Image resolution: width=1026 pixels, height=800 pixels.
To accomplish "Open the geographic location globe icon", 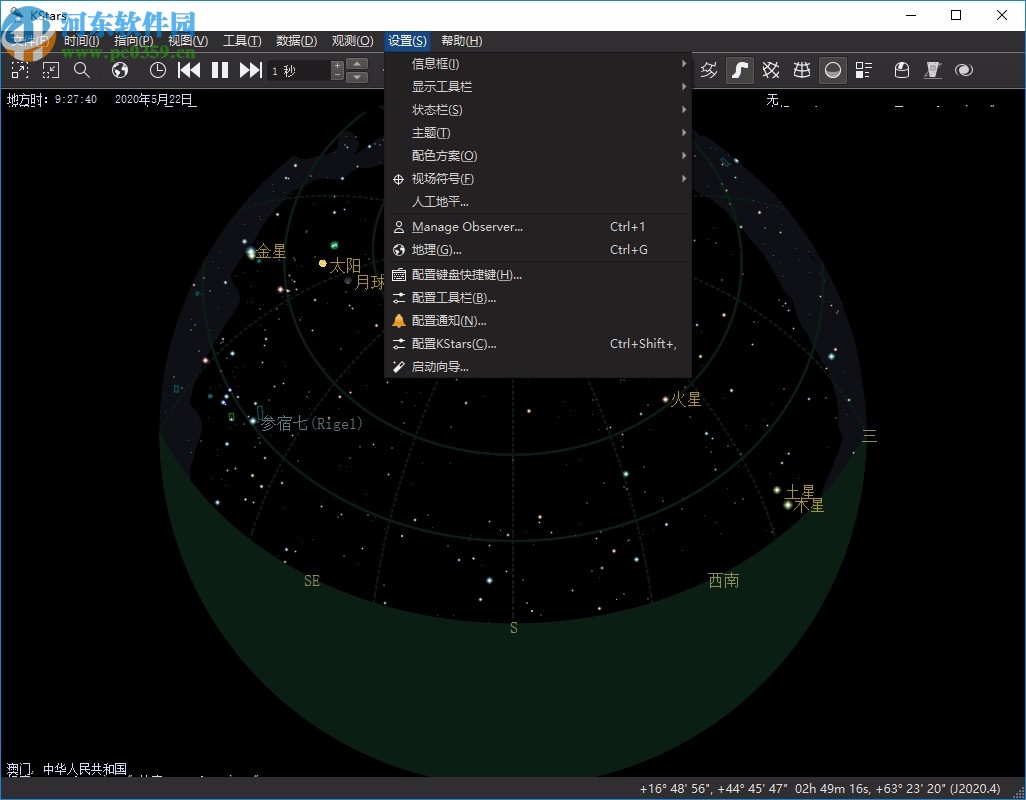I will click(119, 70).
